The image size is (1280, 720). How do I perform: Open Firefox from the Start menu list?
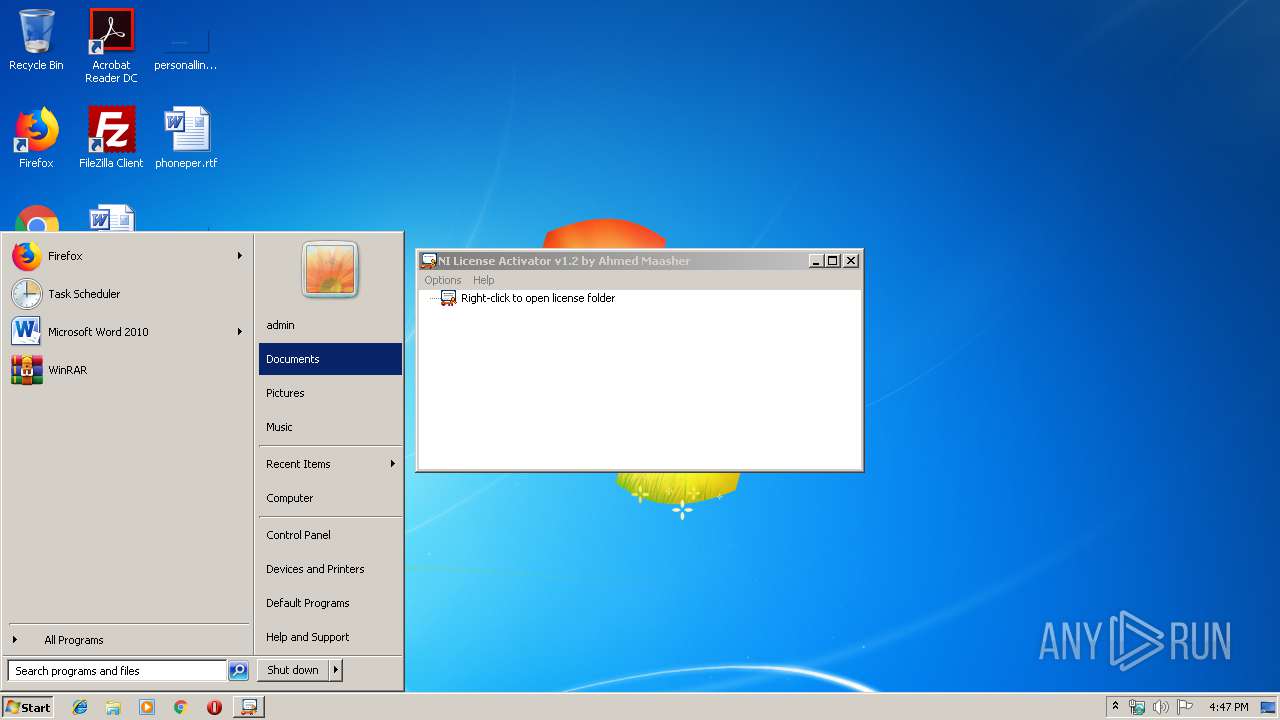tap(128, 256)
